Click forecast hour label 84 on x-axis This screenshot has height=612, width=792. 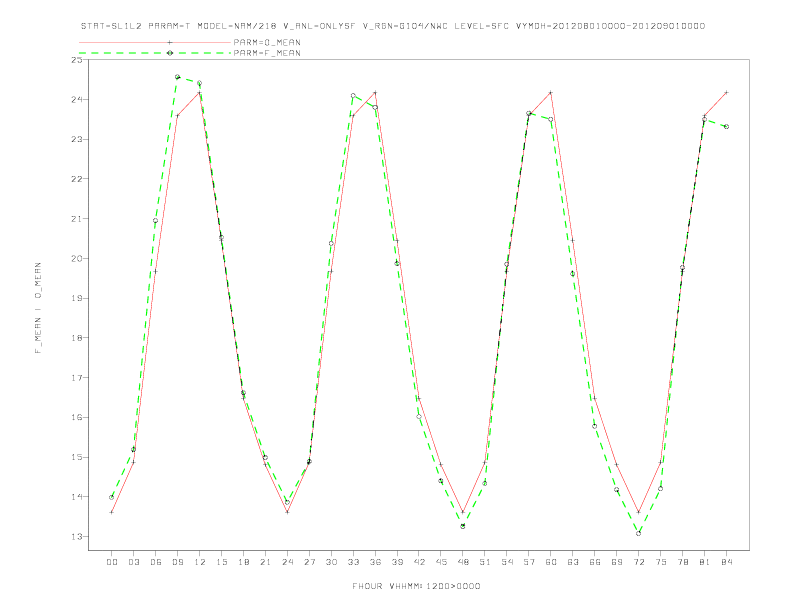tap(727, 562)
